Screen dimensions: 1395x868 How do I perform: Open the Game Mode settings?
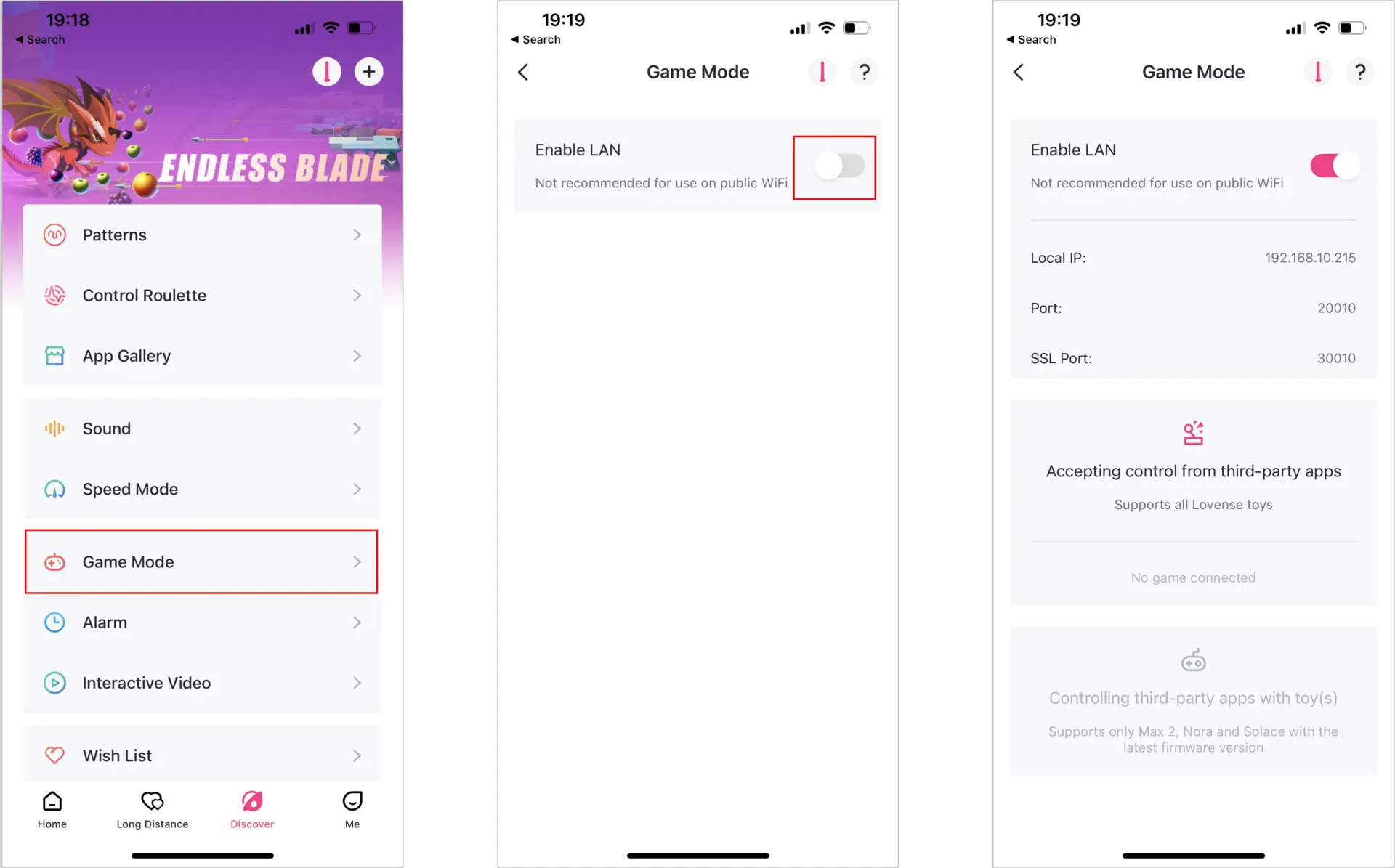[200, 561]
